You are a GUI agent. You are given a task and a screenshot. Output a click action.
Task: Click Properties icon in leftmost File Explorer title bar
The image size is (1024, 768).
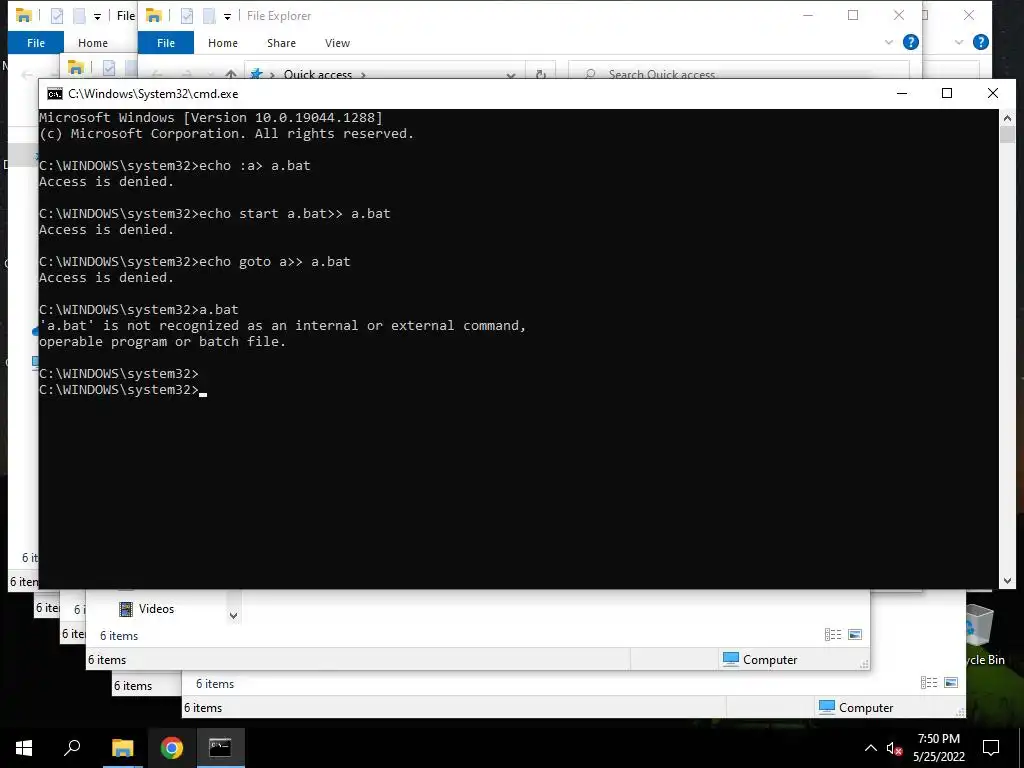57,16
